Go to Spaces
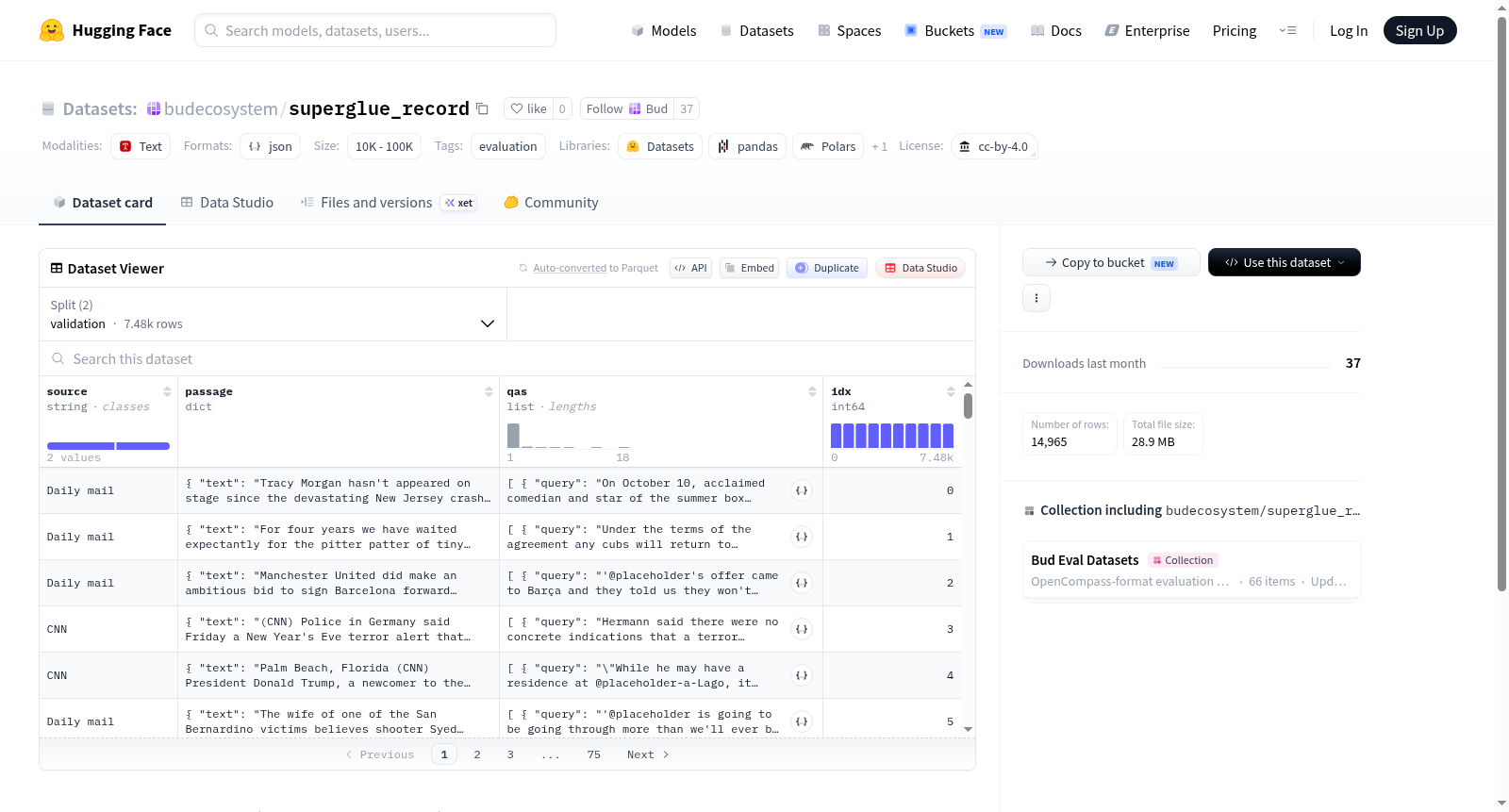 pos(849,30)
